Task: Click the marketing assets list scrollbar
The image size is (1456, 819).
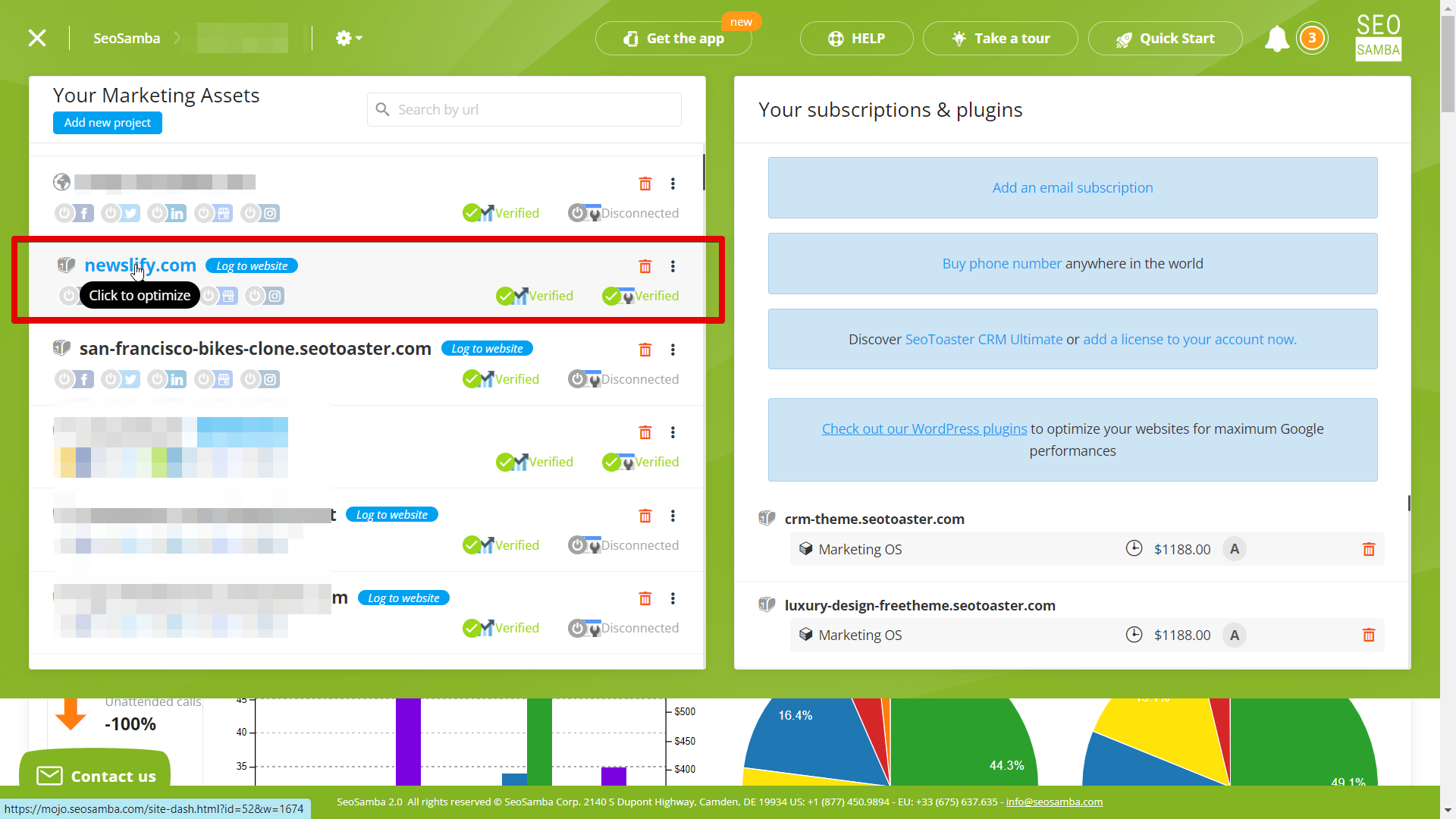Action: tap(704, 172)
